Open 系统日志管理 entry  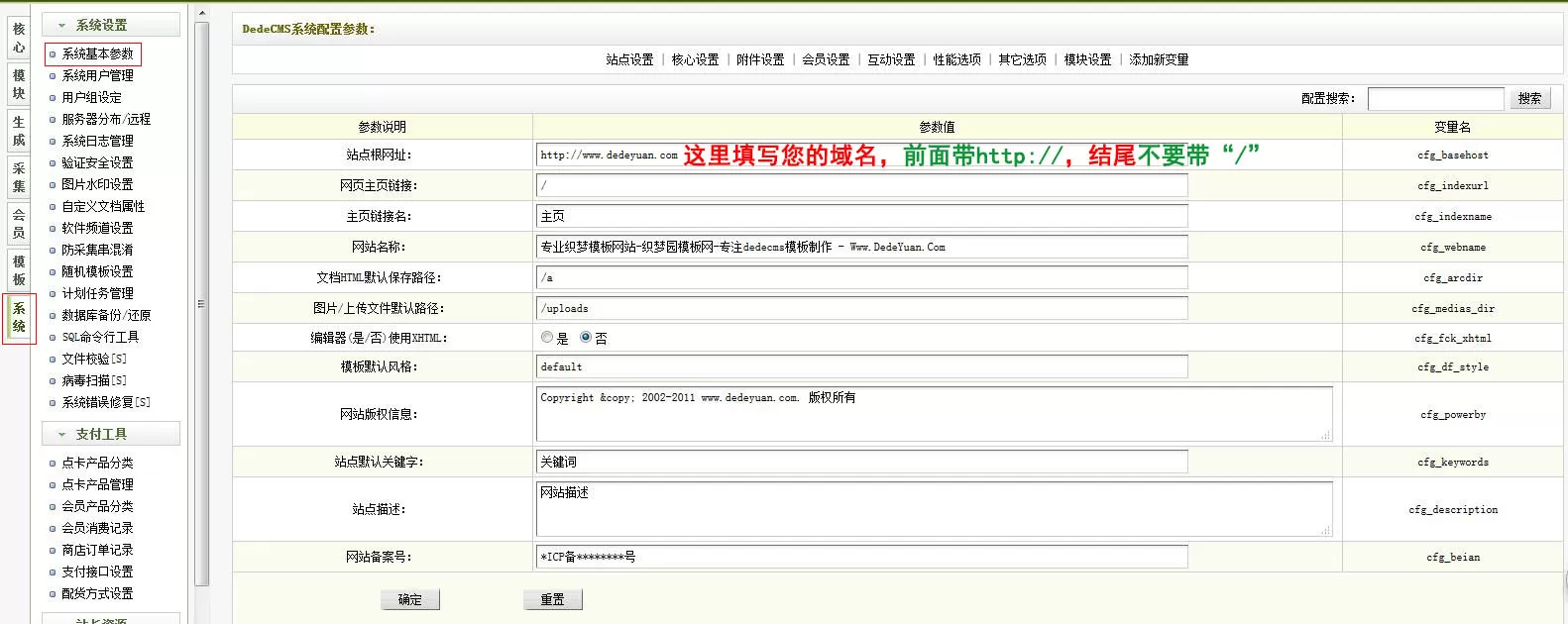(97, 141)
